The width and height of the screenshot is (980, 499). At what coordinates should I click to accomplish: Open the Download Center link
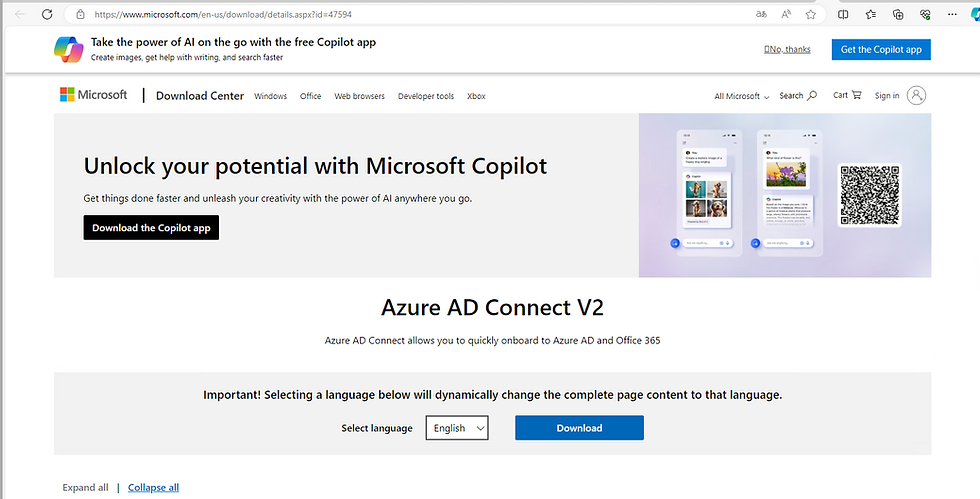point(200,96)
